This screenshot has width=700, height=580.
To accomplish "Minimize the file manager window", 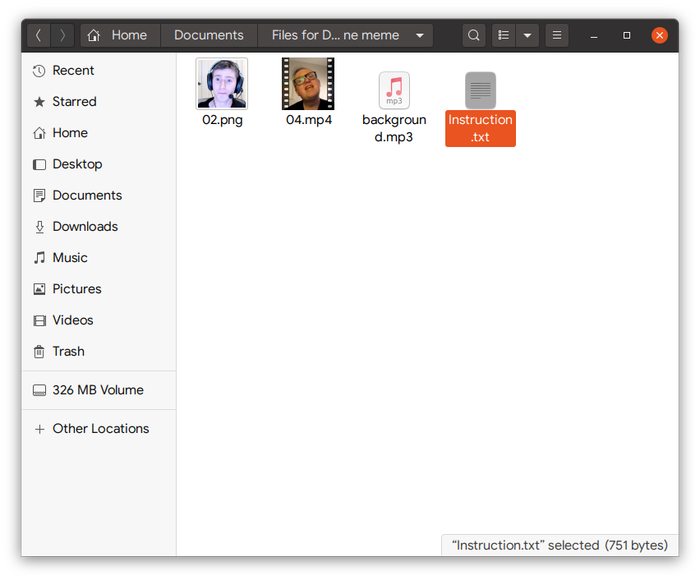I will tap(594, 36).
